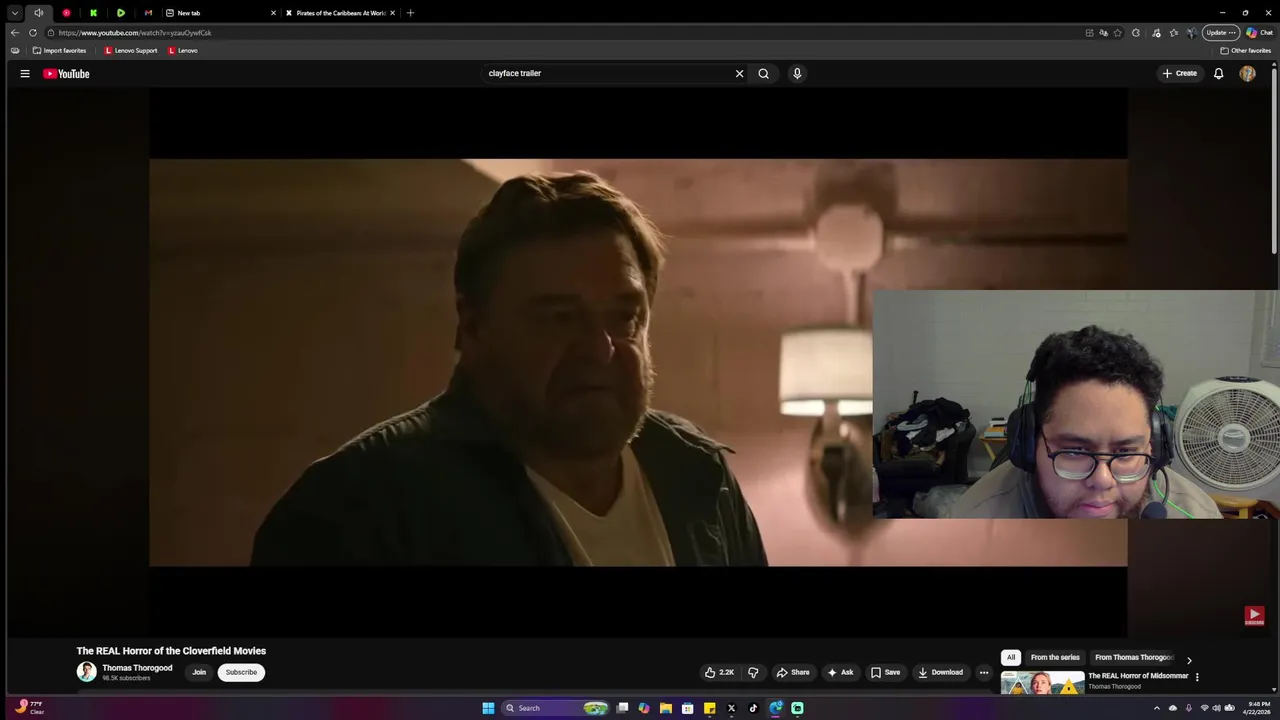Open browser extensions icon
Screen dimensions: 1280x720
coord(1136,32)
